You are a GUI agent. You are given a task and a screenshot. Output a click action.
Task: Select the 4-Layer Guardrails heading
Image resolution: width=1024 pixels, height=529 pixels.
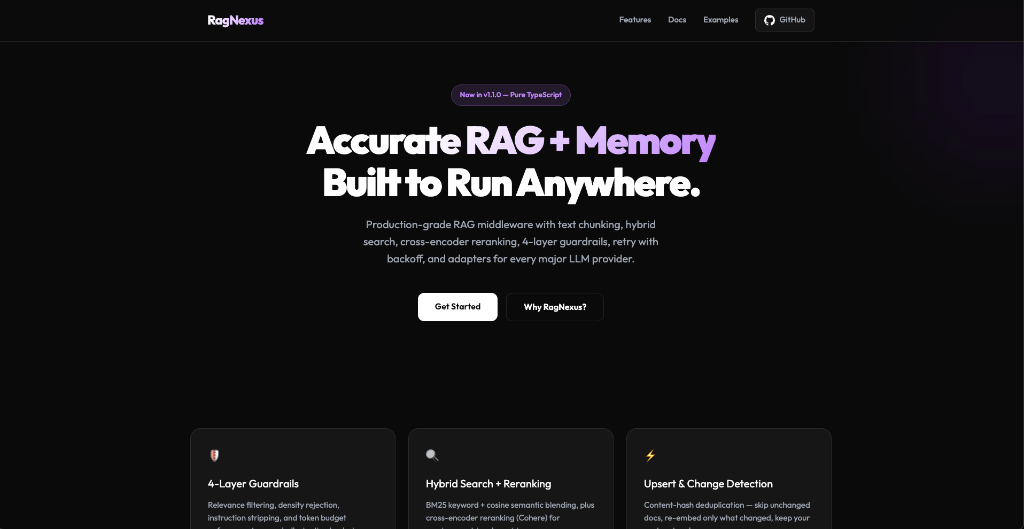(x=253, y=484)
